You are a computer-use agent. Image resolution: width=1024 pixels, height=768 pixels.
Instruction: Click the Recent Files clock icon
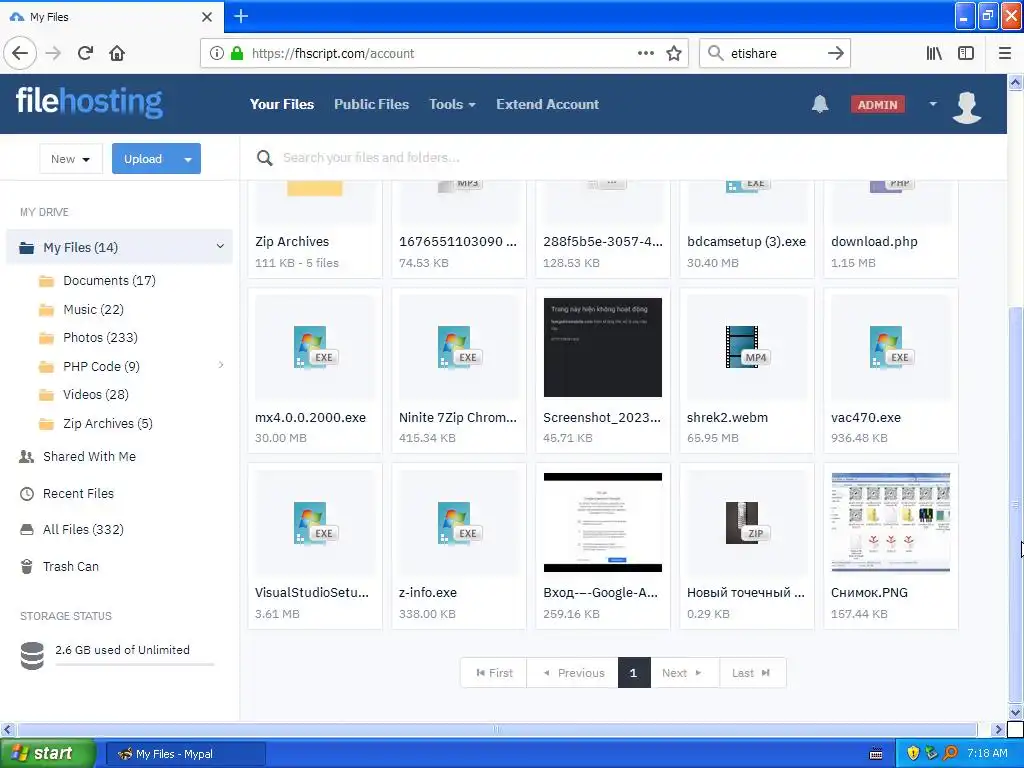[27, 494]
